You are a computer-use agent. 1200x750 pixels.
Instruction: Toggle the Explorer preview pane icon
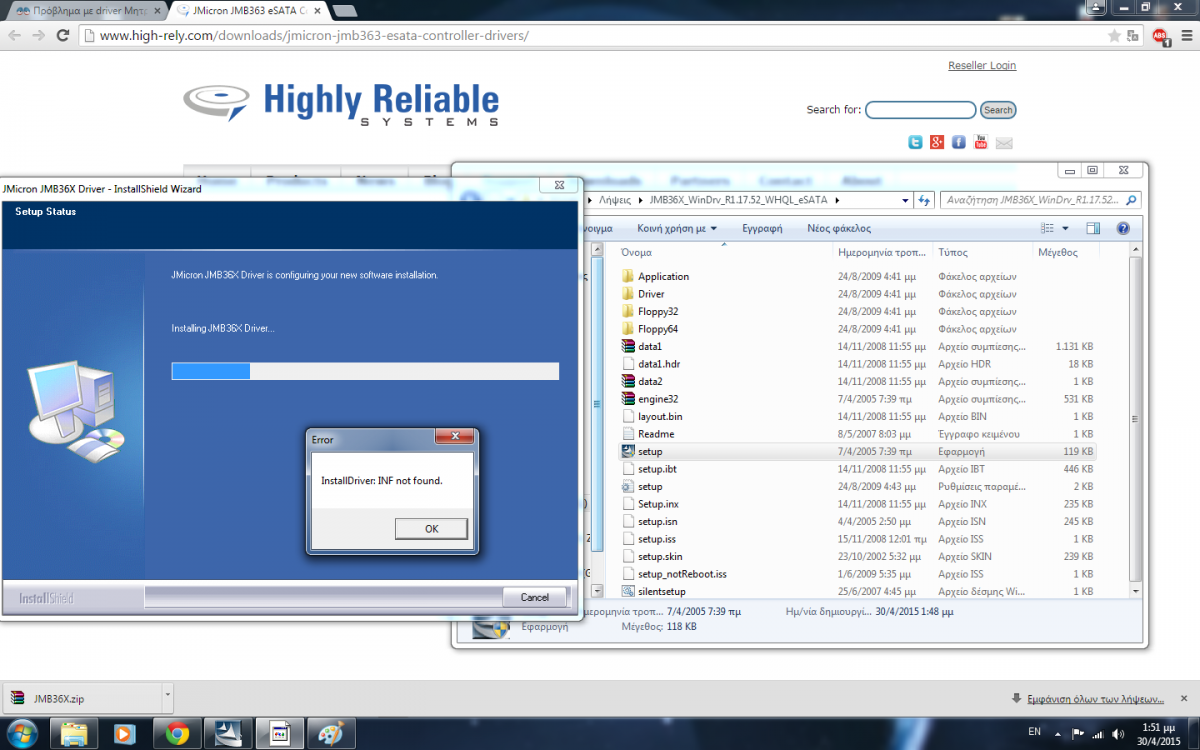(x=1093, y=229)
